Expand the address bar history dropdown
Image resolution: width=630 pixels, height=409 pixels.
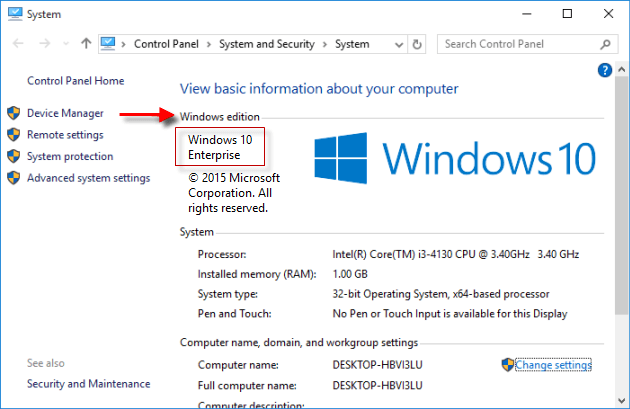(x=397, y=44)
